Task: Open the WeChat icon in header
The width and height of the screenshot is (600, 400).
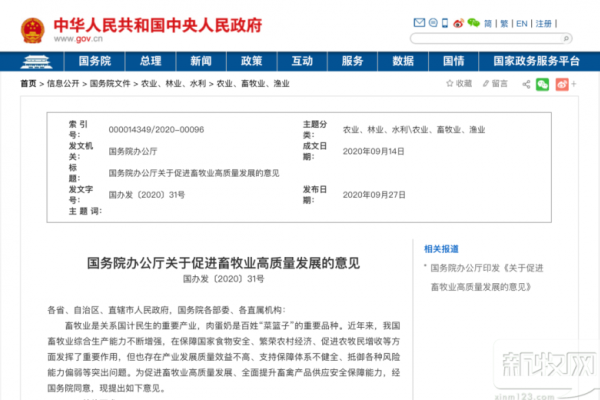Action: pos(474,23)
